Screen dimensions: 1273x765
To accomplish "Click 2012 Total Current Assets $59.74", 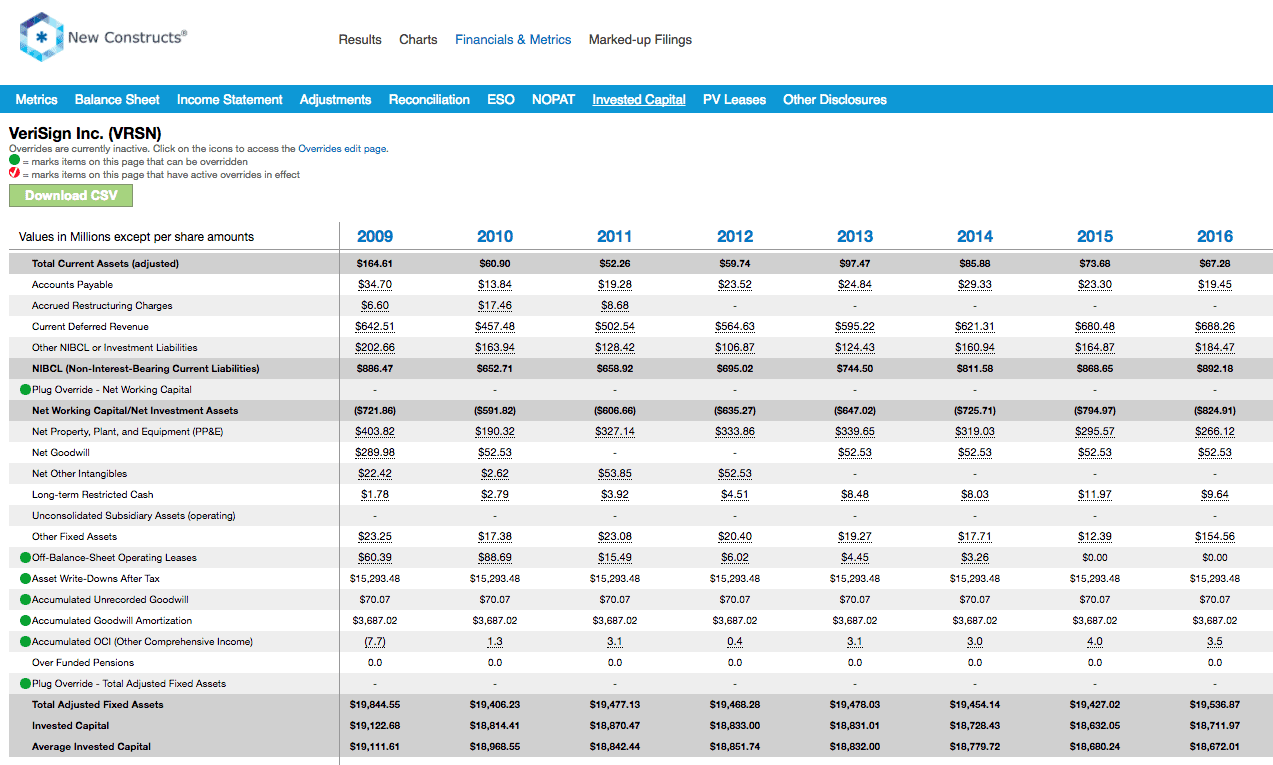I will (x=735, y=264).
